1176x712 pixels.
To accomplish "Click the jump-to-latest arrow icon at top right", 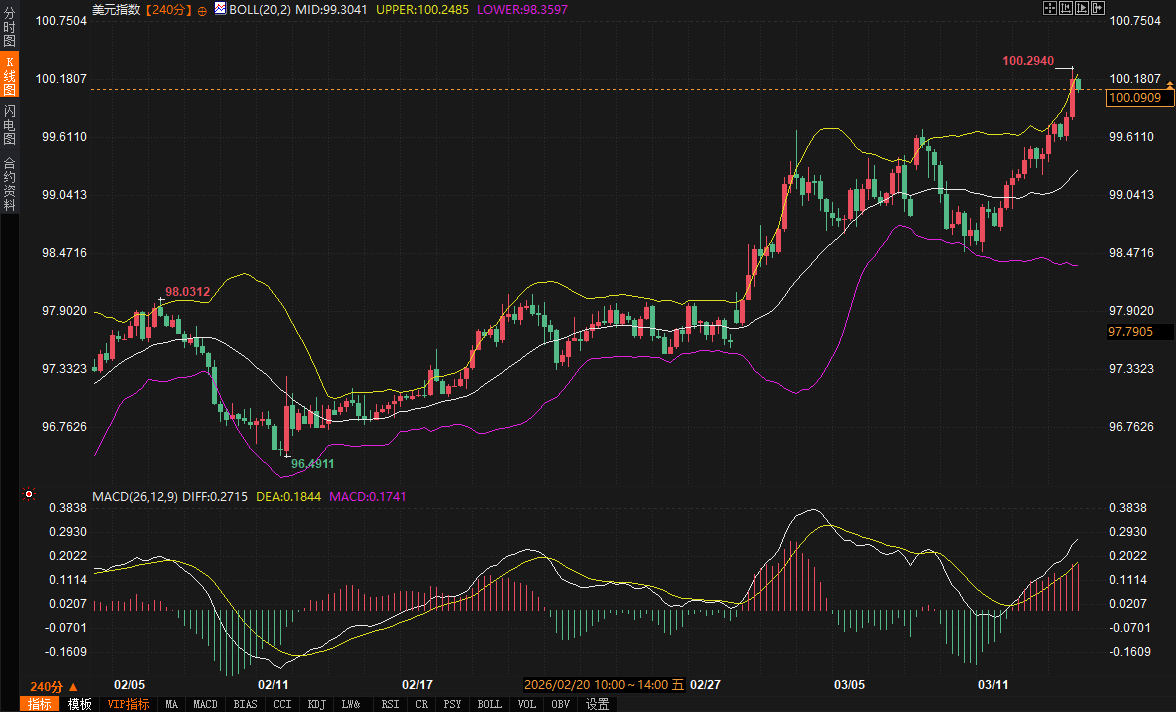I will [x=1098, y=8].
